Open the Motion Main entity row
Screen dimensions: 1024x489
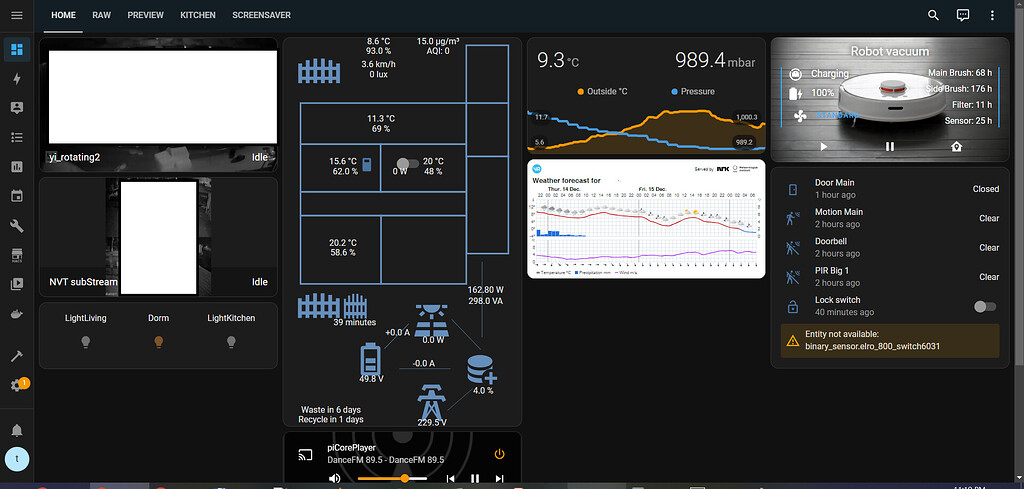tap(891, 218)
